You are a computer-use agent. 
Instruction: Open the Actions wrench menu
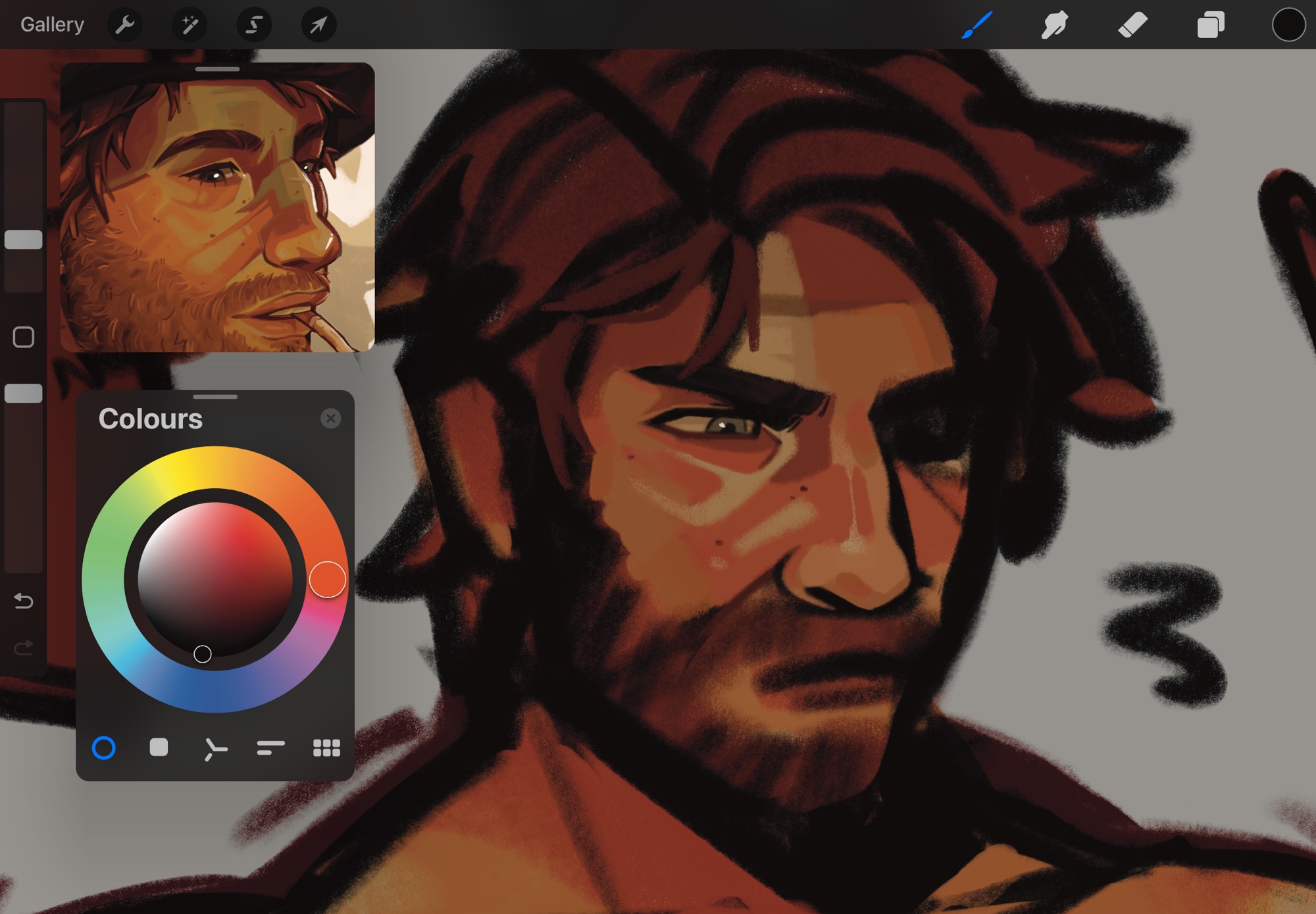point(124,25)
